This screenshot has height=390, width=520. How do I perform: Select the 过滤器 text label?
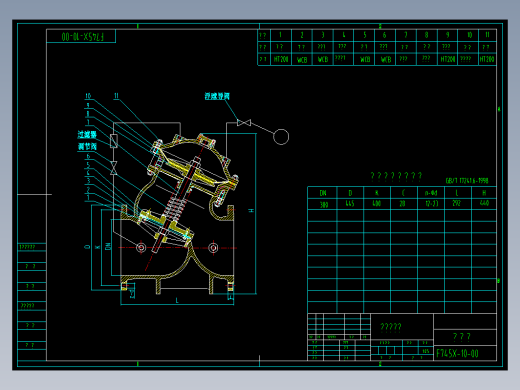point(87,134)
